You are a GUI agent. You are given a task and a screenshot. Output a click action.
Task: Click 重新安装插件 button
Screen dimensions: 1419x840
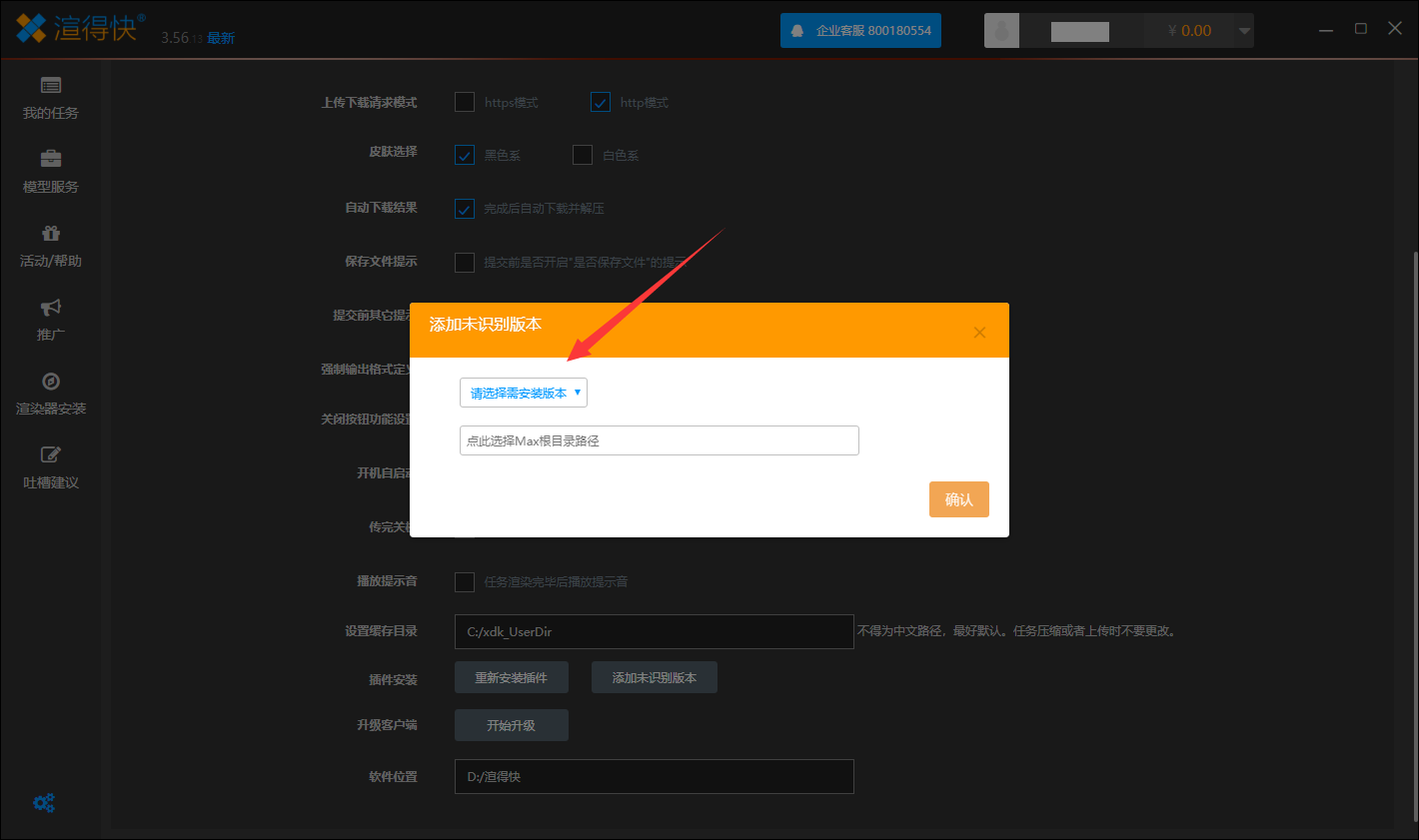[512, 677]
